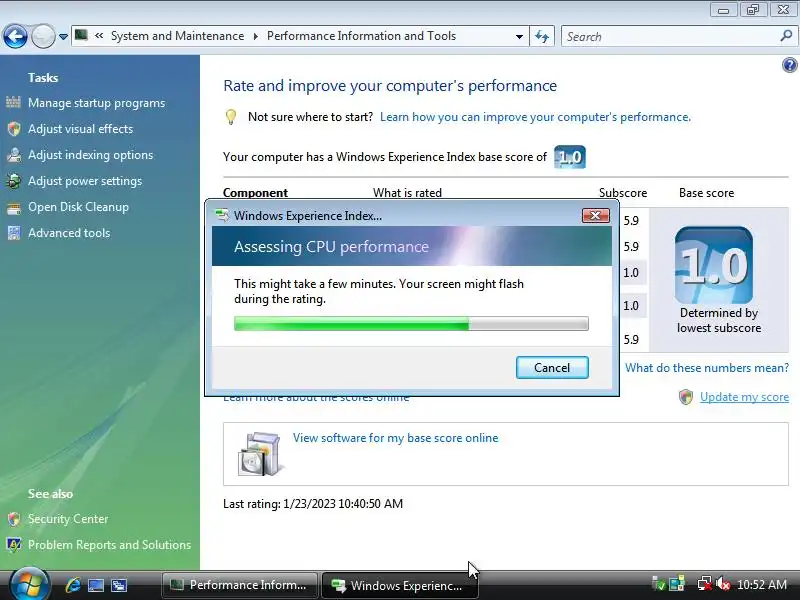The width and height of the screenshot is (800, 600).
Task: Click the assessment progress bar
Action: coord(411,323)
